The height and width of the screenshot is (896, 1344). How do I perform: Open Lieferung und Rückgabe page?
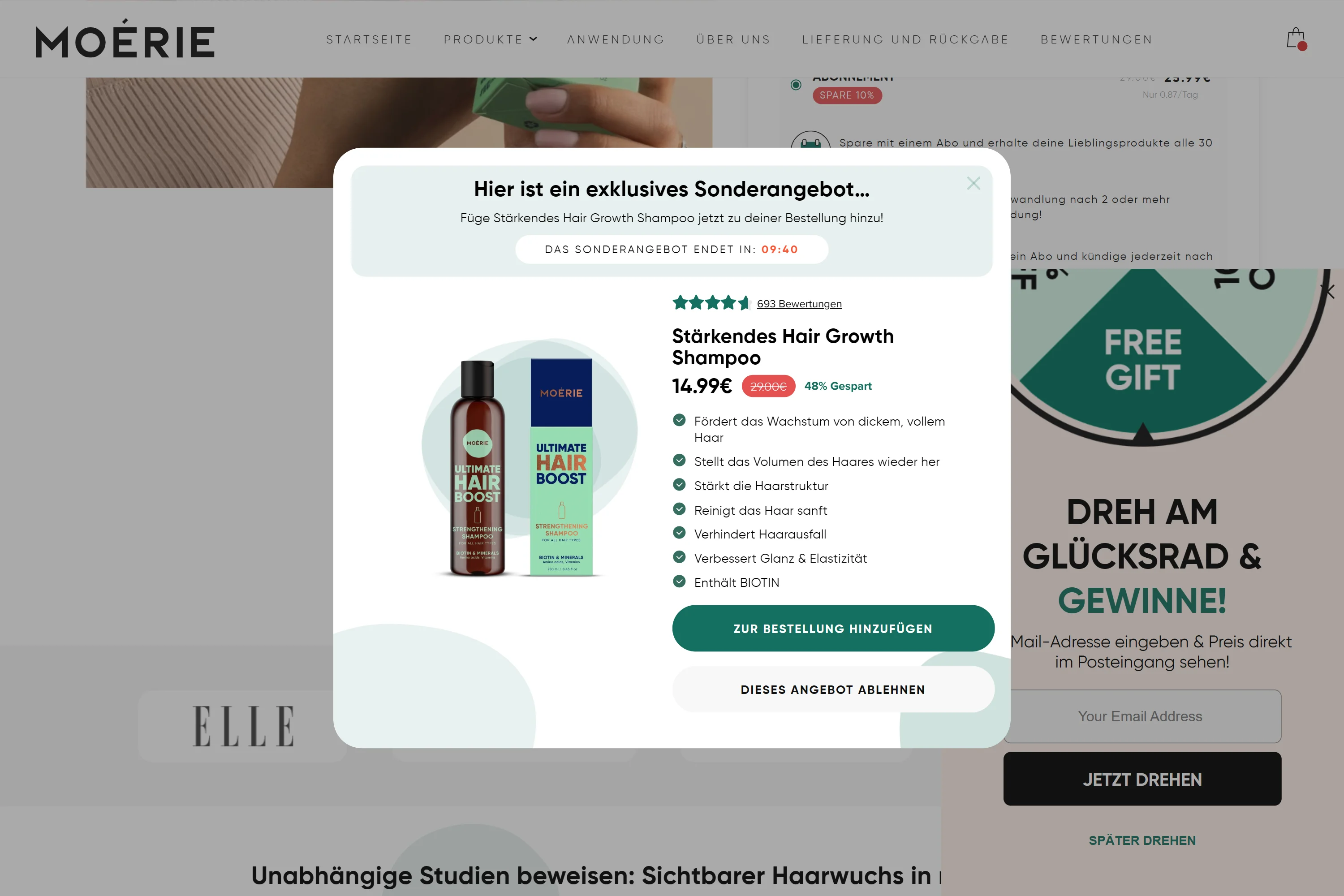(905, 39)
